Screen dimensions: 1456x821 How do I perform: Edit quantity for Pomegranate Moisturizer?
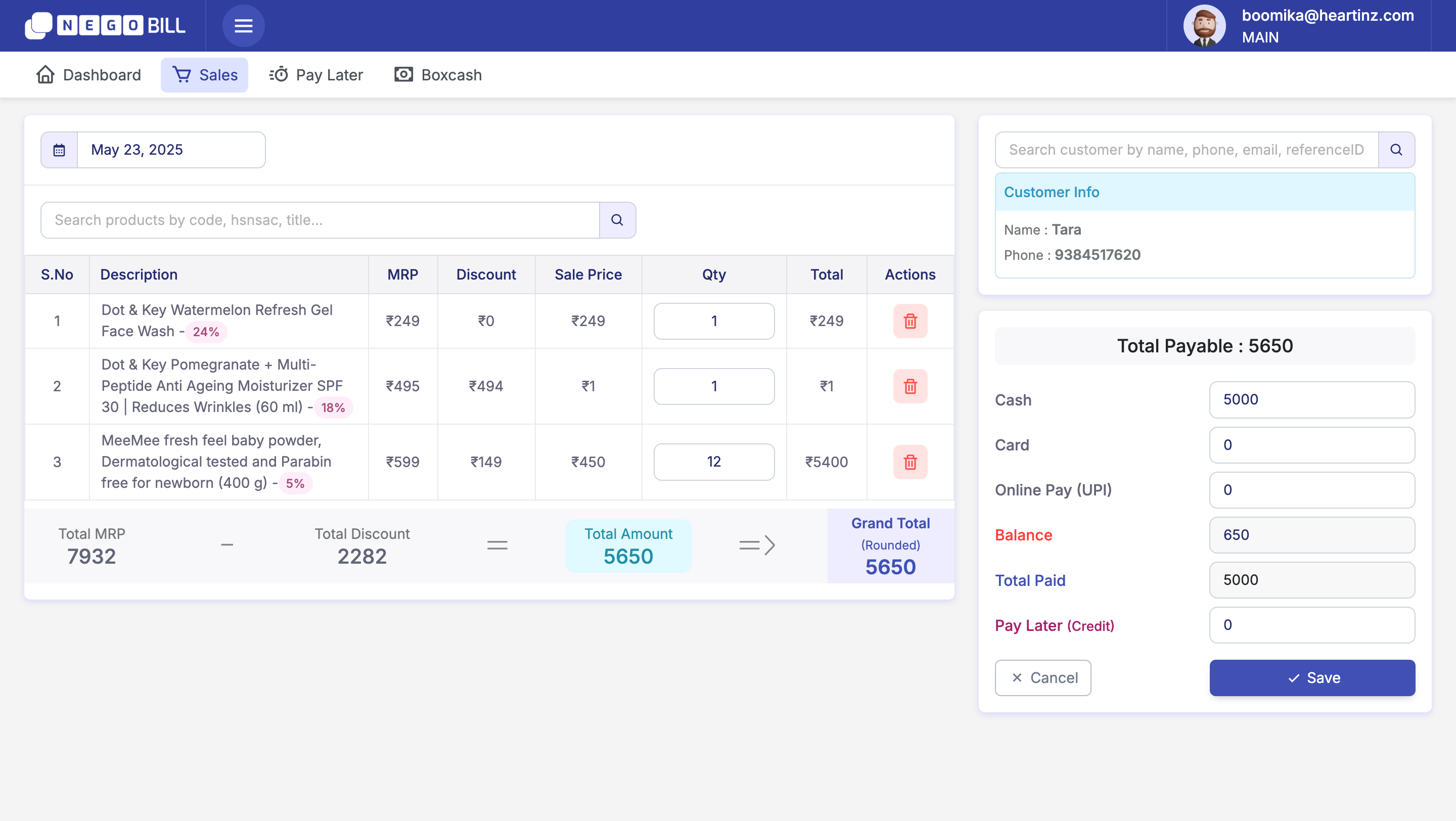click(714, 386)
